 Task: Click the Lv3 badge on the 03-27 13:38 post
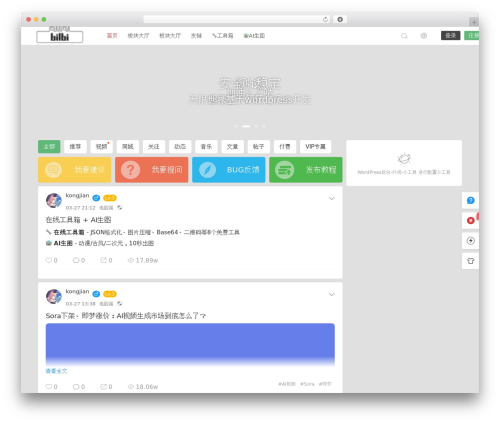(x=110, y=294)
